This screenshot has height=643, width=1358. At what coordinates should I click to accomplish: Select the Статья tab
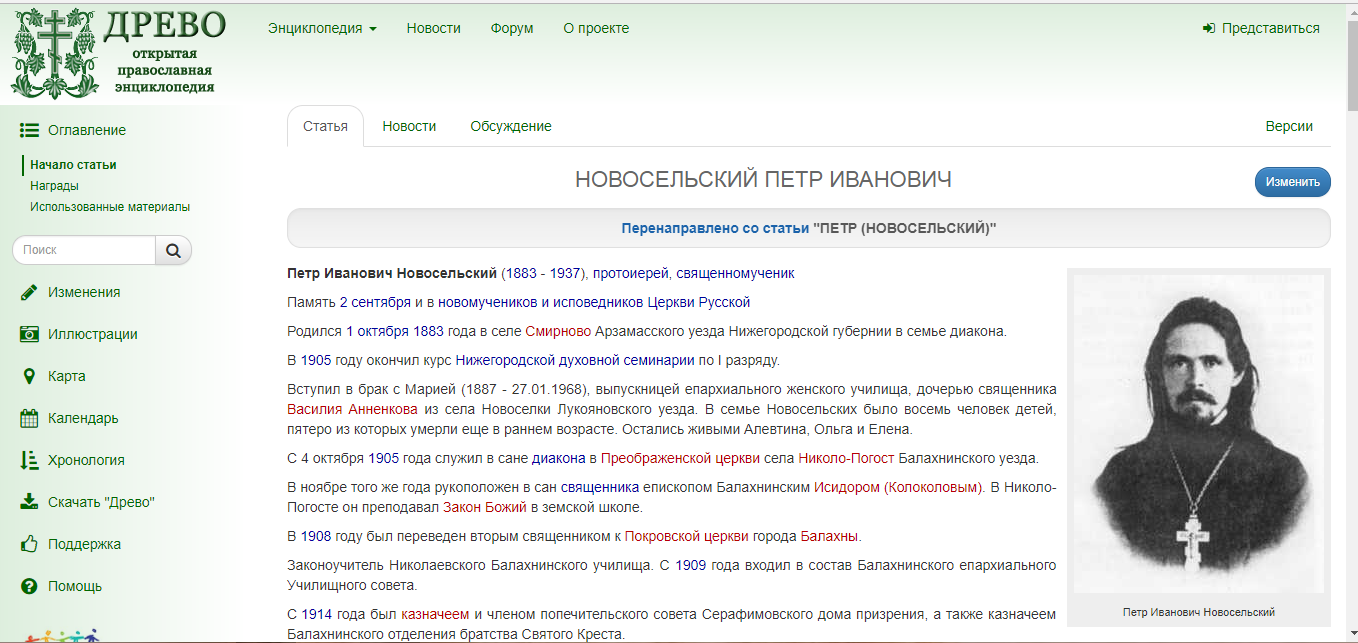tap(325, 126)
